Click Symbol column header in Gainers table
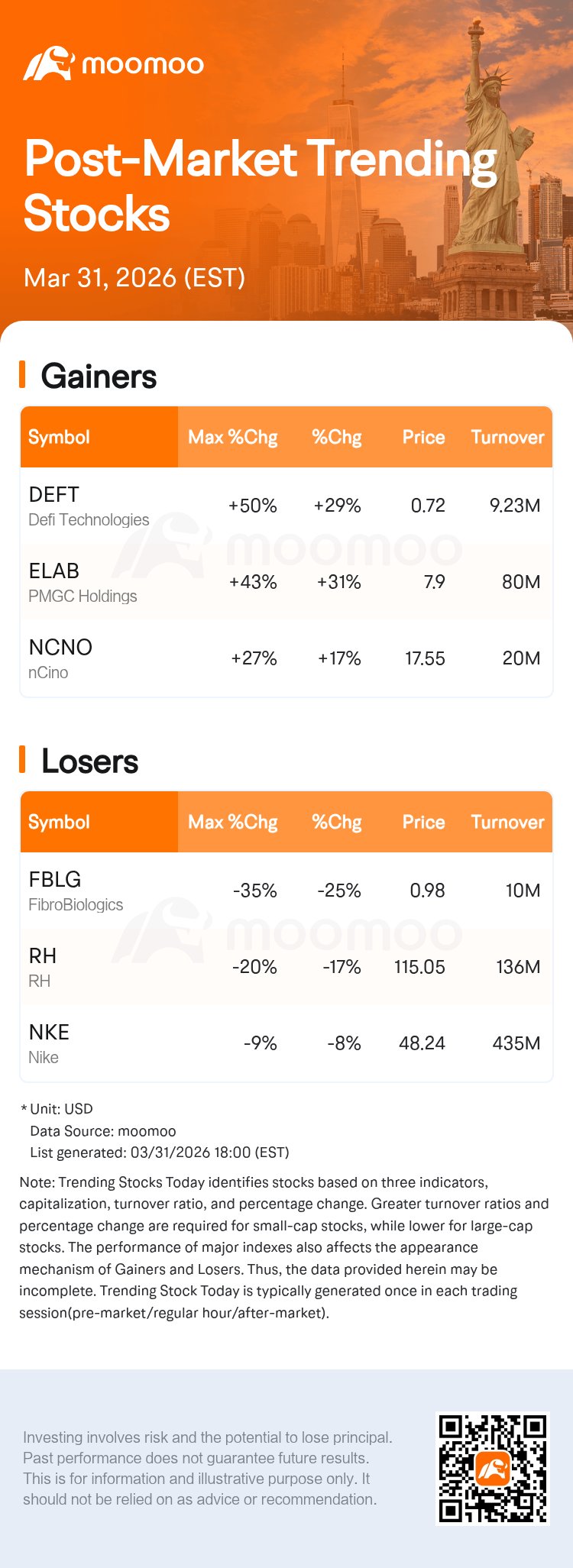The height and width of the screenshot is (1568, 573). click(x=59, y=437)
